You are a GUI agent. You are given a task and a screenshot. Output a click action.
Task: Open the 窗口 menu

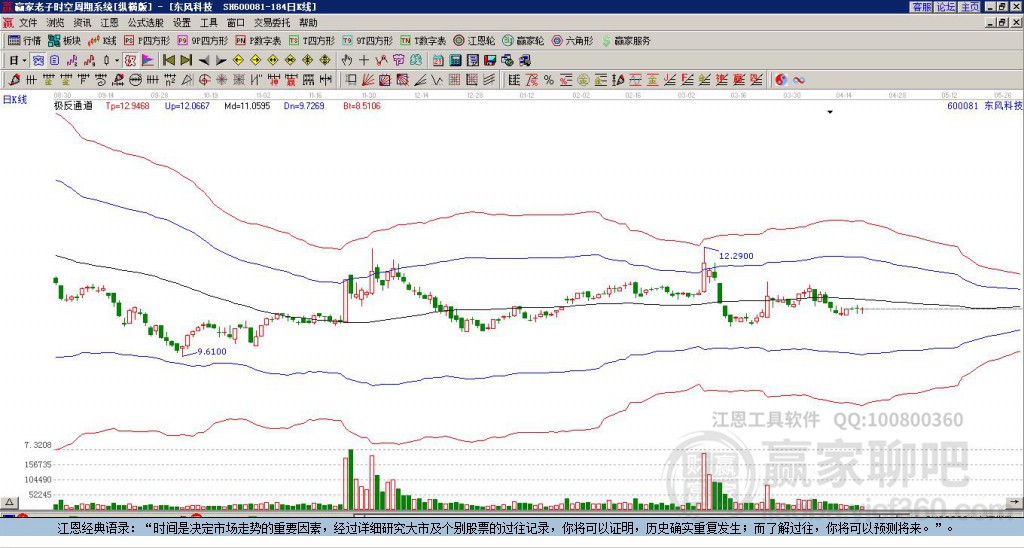point(236,23)
